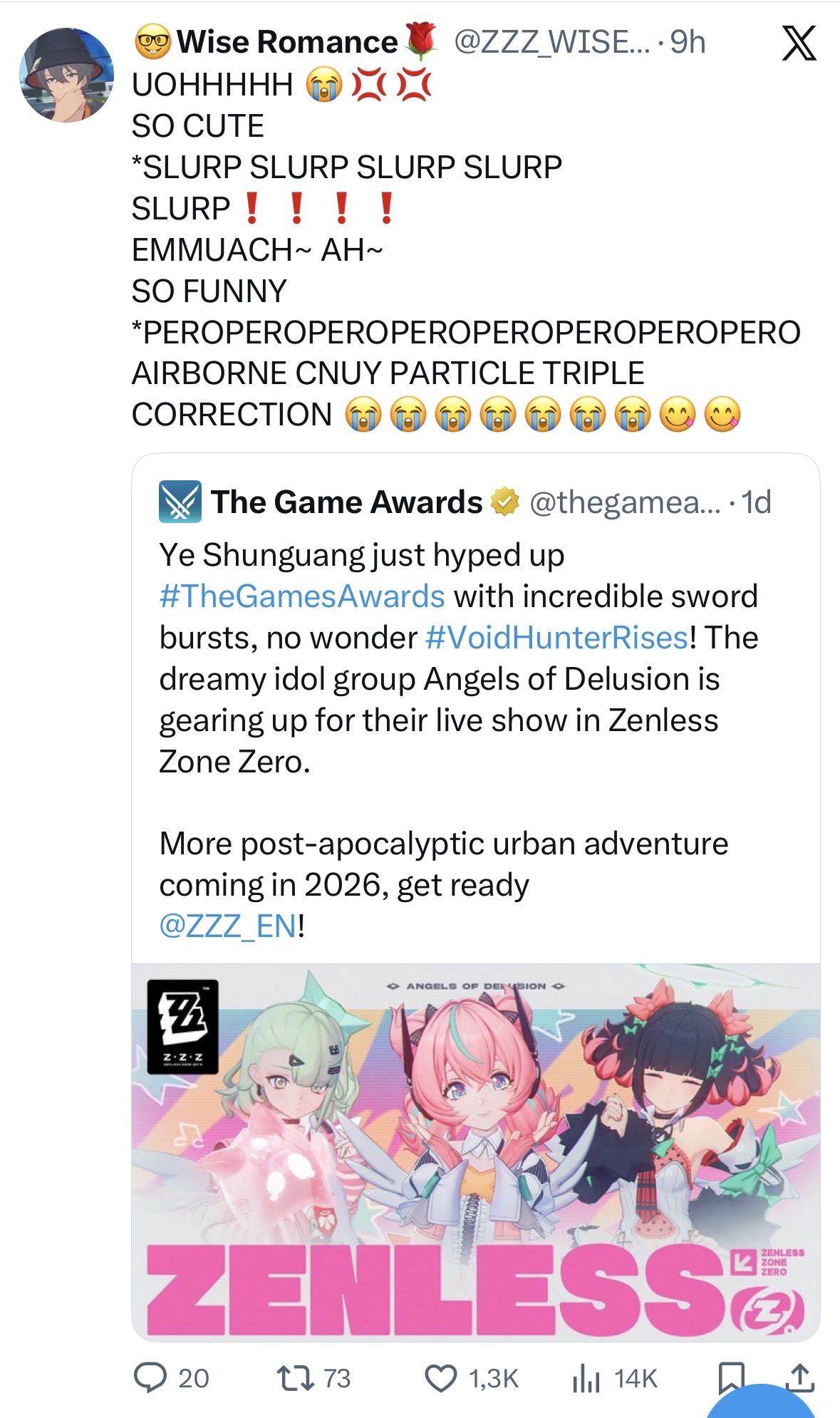This screenshot has height=1418, width=840.
Task: Open the #VoidHunterRises hashtag
Action: click(556, 638)
